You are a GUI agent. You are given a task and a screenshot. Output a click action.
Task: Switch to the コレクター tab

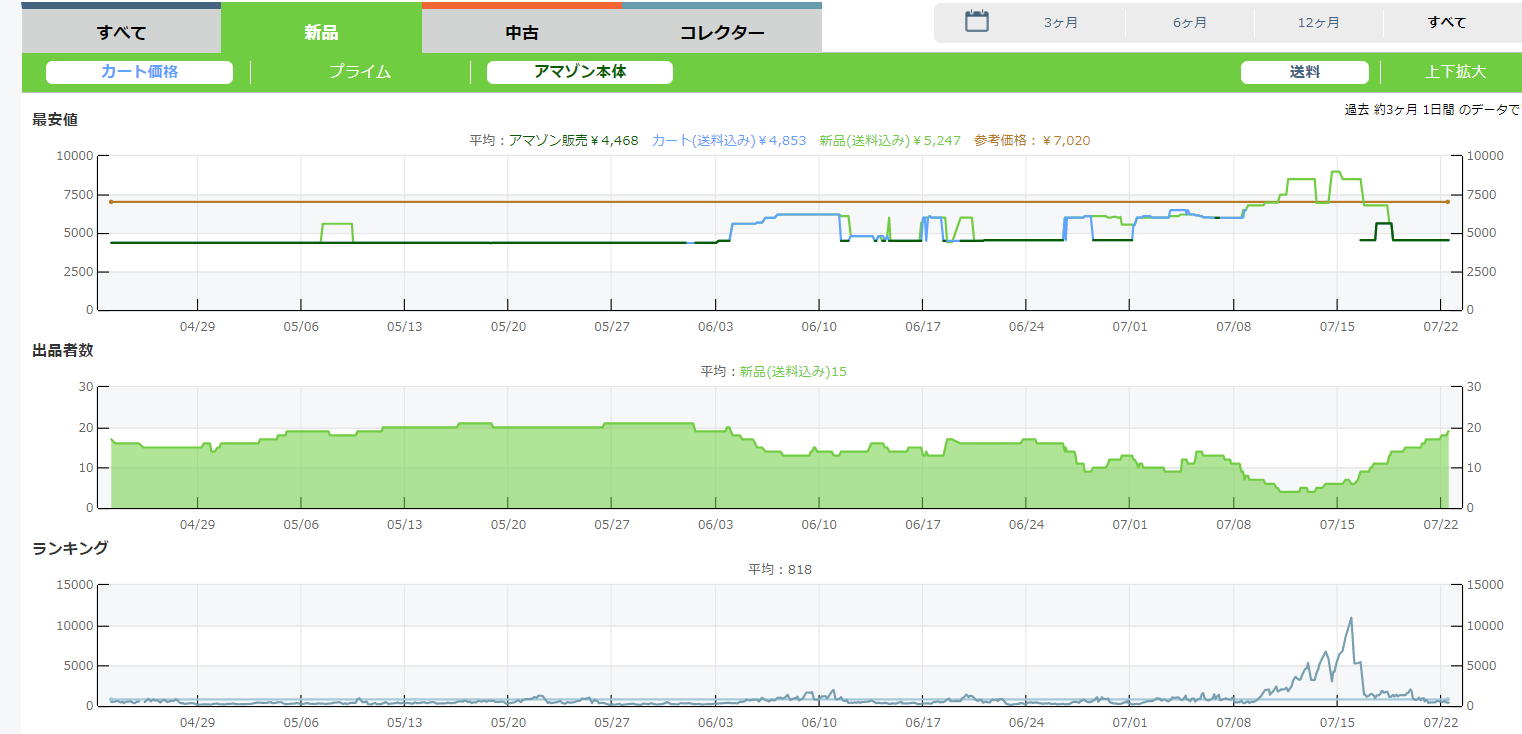pyautogui.click(x=721, y=32)
